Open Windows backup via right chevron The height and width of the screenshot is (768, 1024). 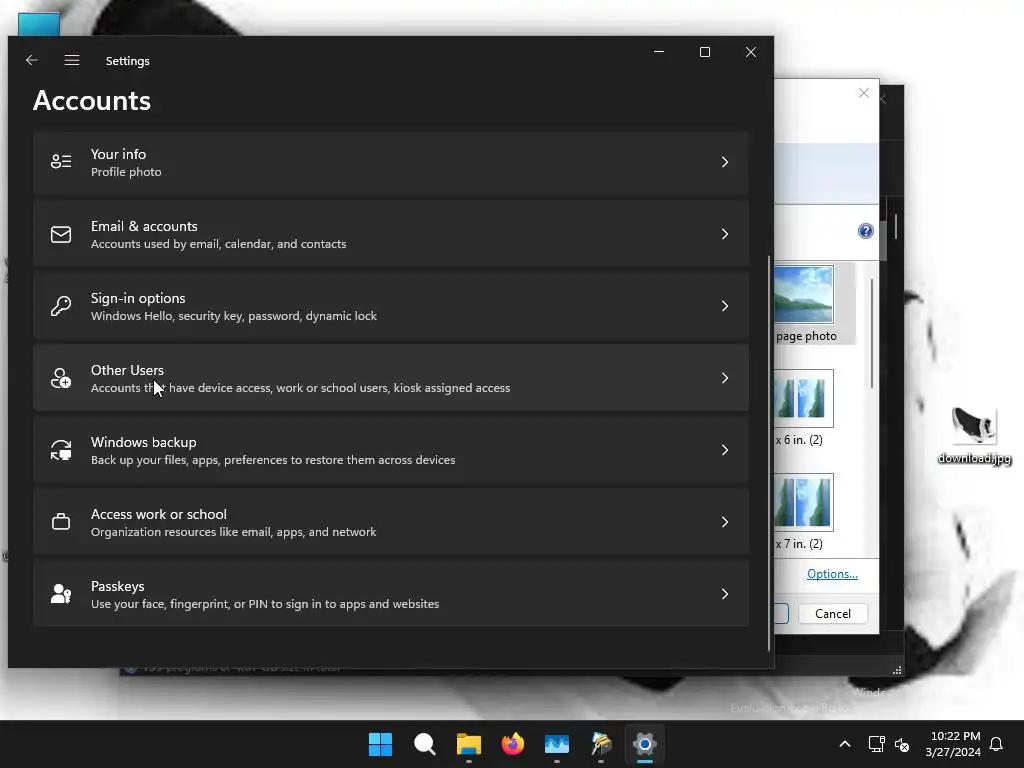tap(724, 450)
